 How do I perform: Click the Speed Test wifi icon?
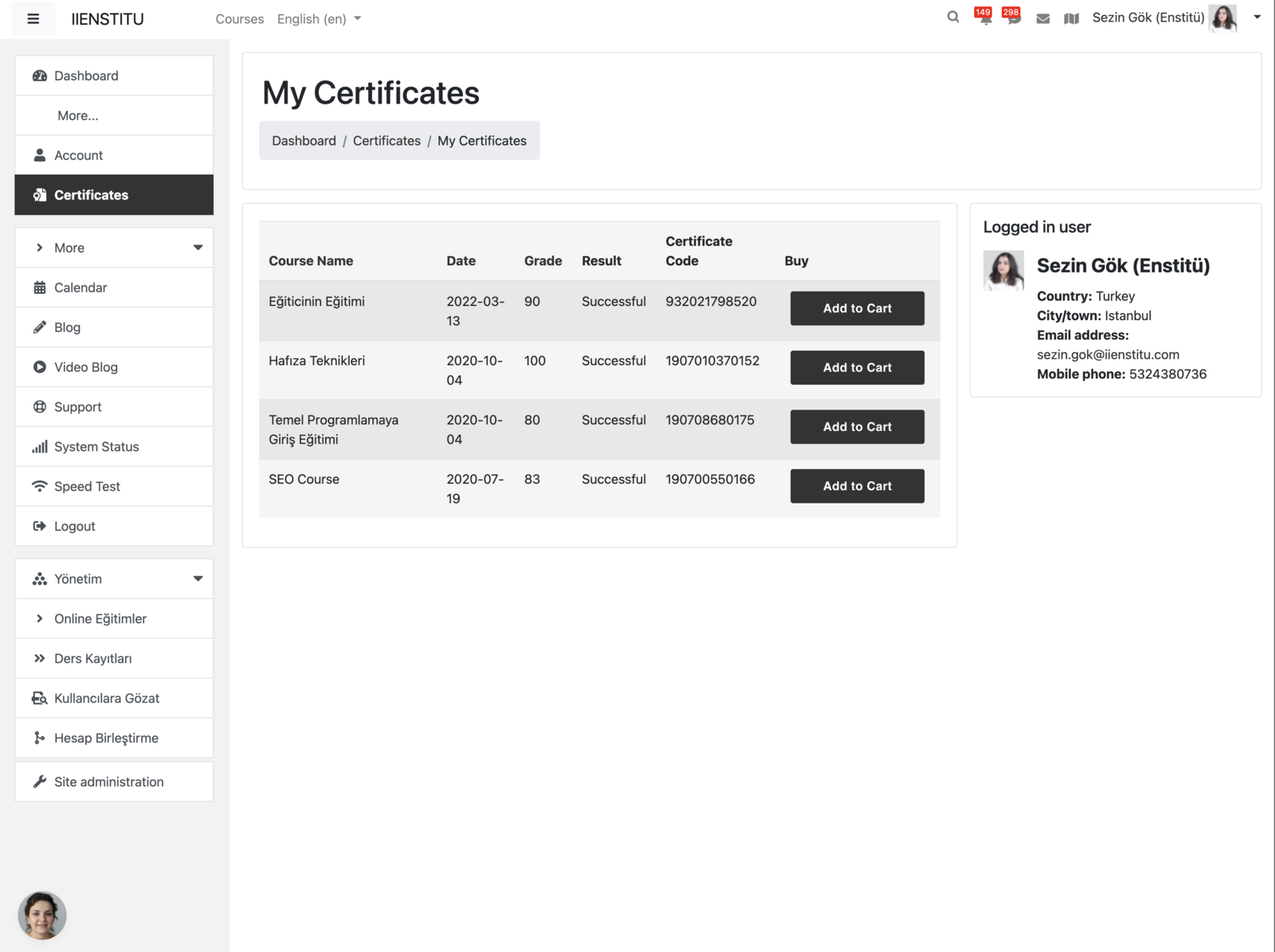click(x=40, y=486)
